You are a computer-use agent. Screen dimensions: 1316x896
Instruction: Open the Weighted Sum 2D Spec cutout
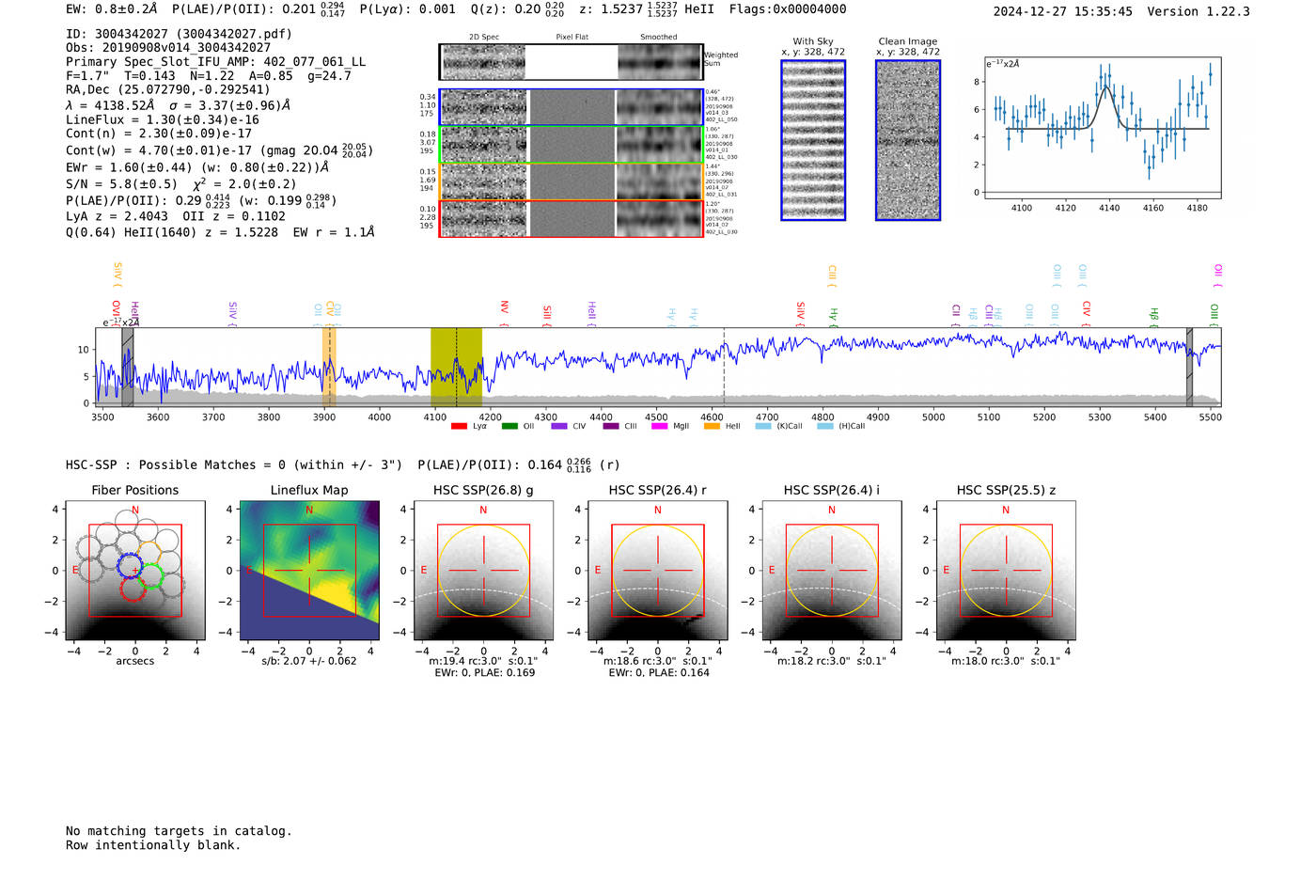[484, 62]
